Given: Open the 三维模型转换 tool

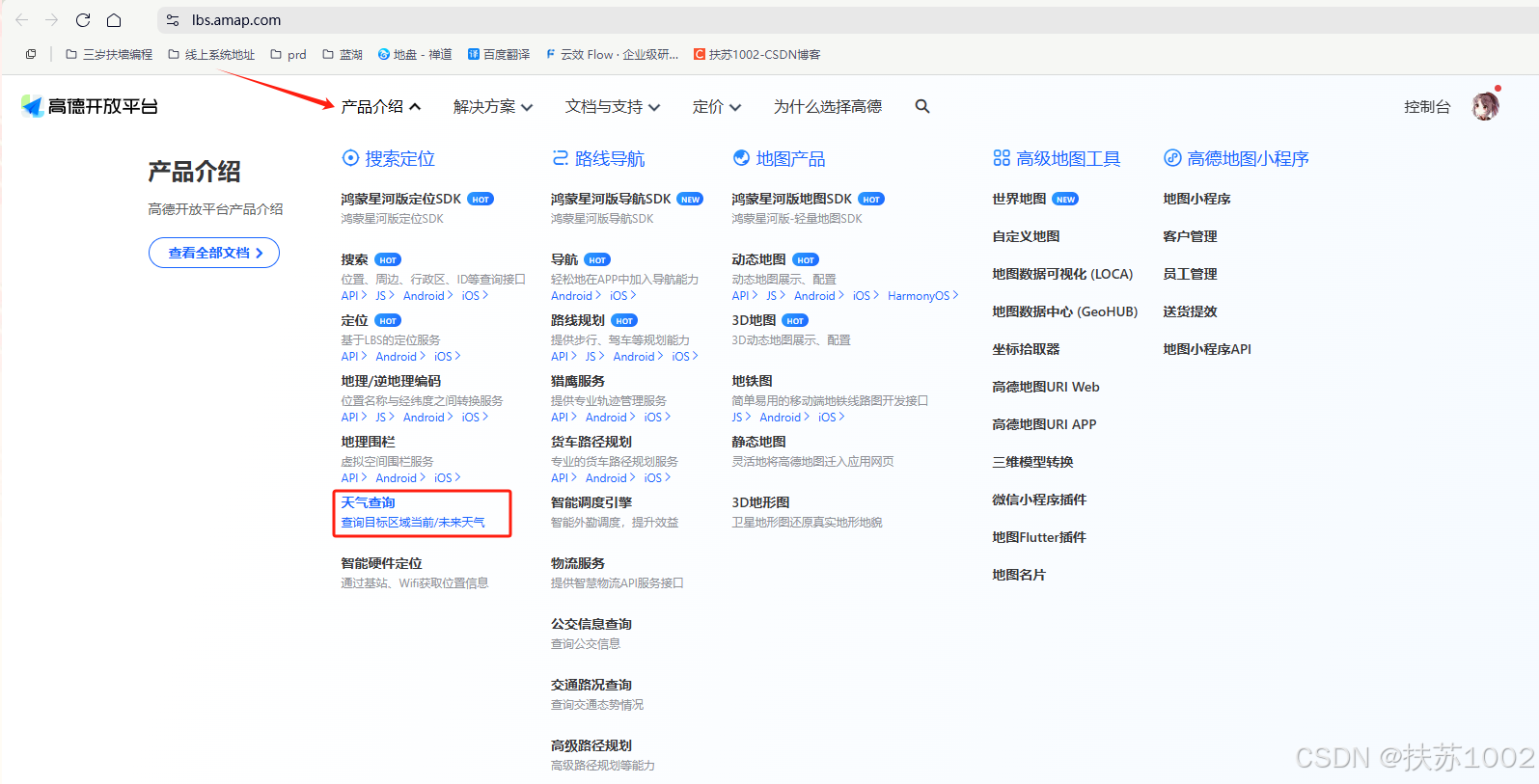Looking at the screenshot, I should [1032, 462].
